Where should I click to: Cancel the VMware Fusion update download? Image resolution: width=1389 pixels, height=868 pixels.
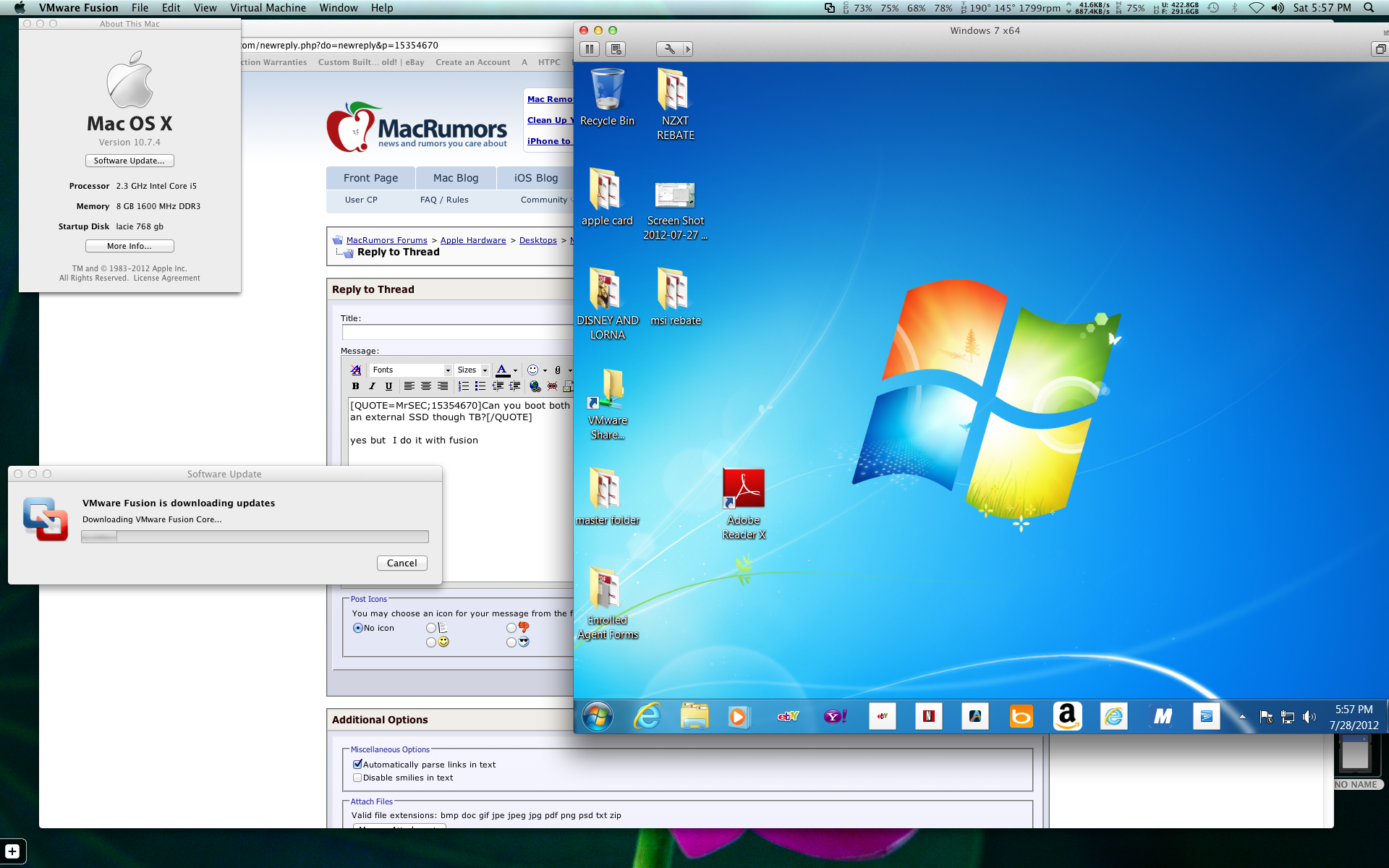coord(402,563)
